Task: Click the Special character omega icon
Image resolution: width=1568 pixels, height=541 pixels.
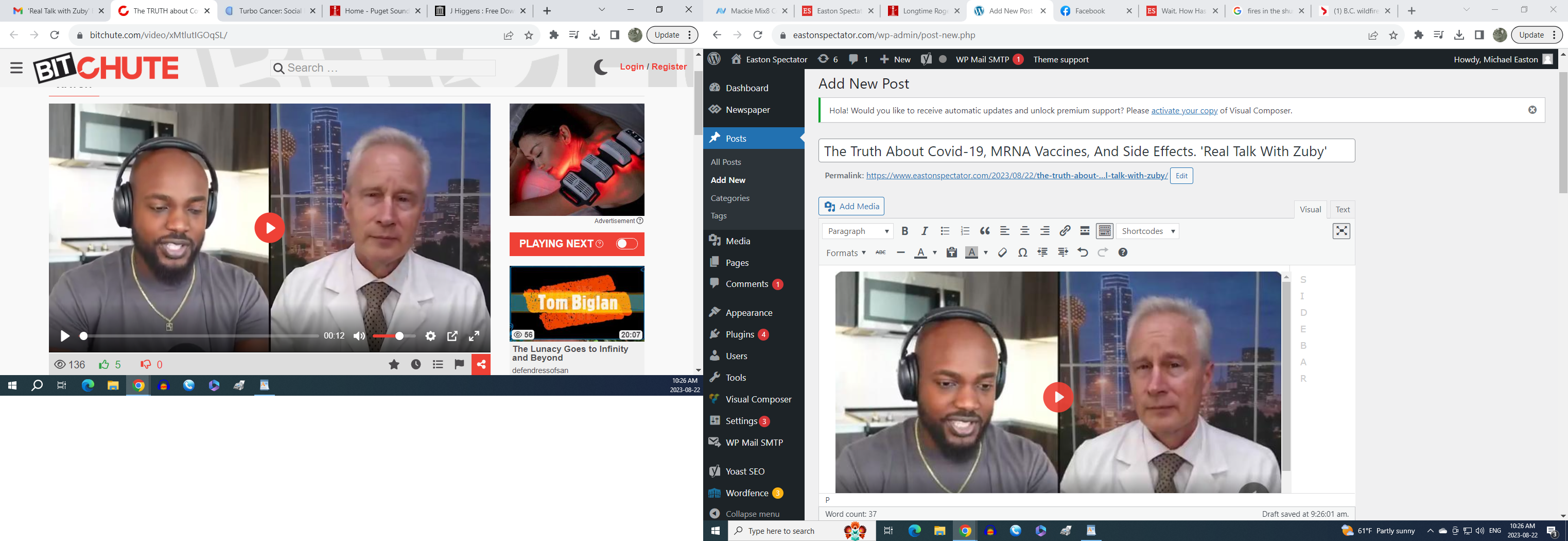Action: click(1023, 252)
